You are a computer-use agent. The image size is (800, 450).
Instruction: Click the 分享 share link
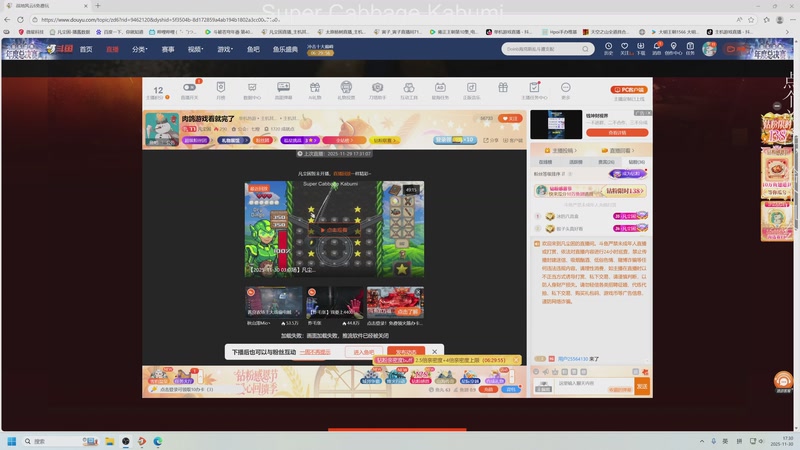pos(491,140)
